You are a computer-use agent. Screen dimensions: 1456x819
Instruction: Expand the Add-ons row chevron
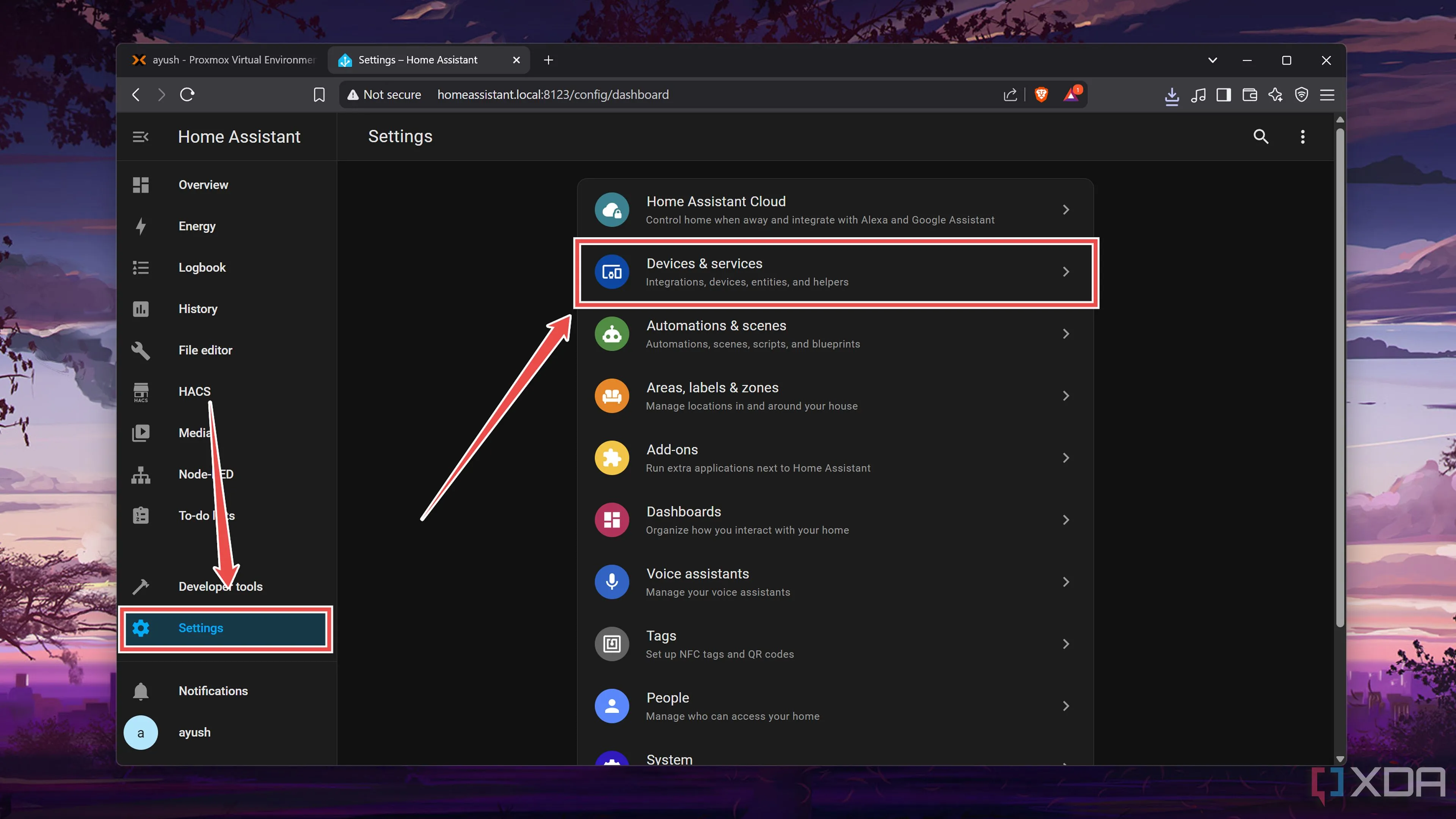(1065, 458)
